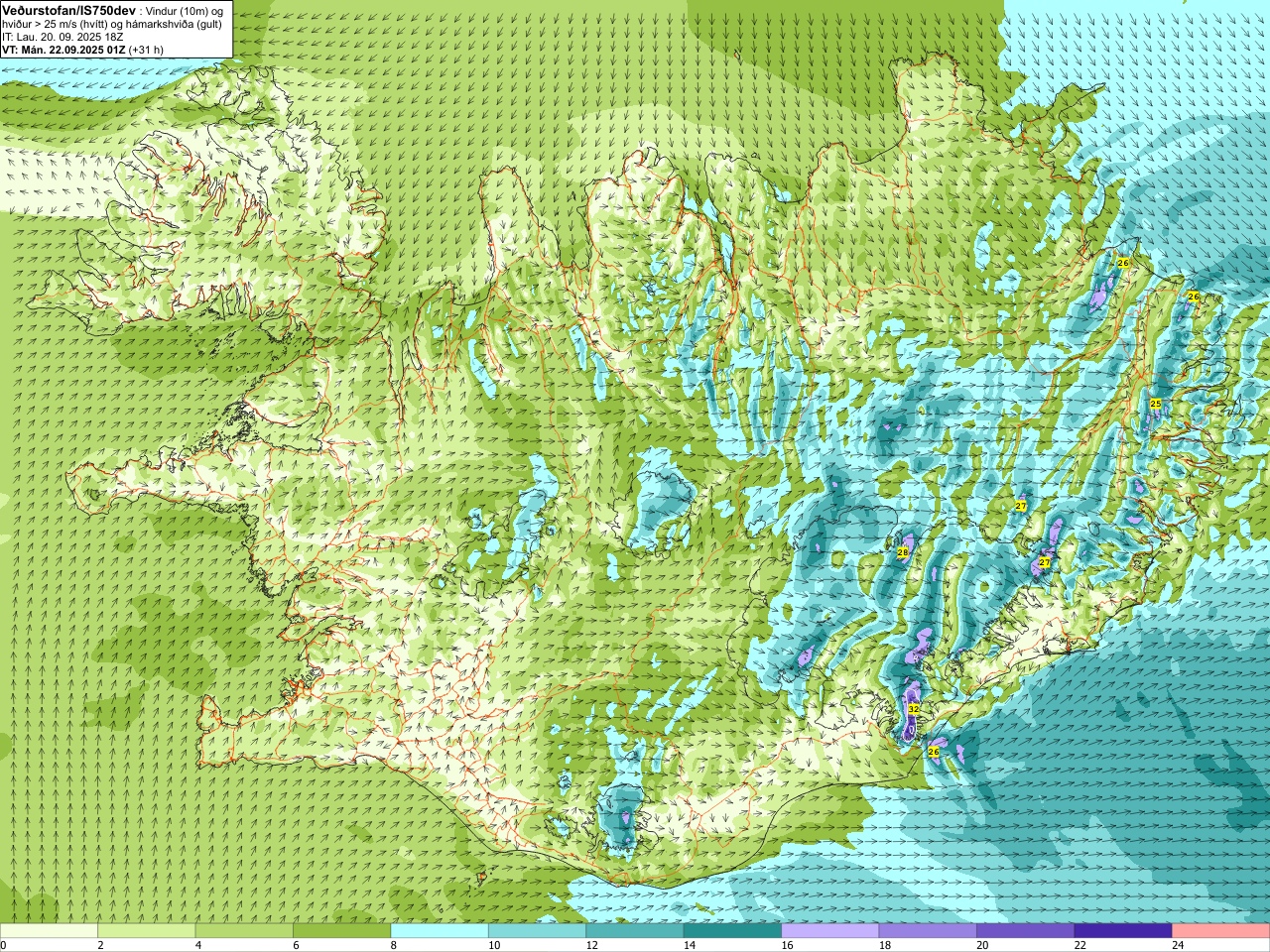Click the 22–24 m/s dark indigo legend swatch

1123,931
